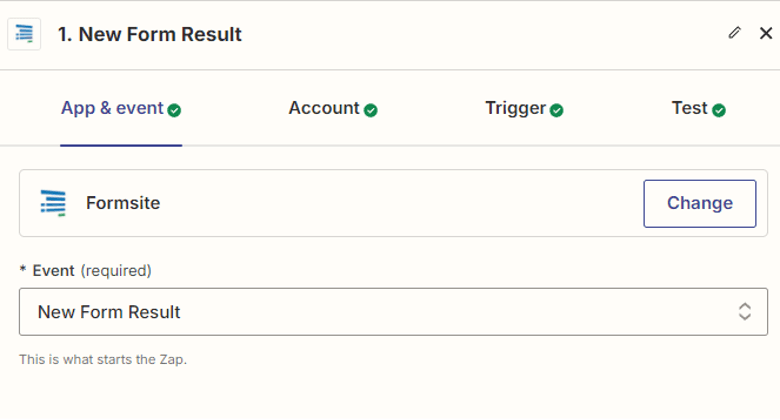
Task: Click the pencil icon to rename the step
Action: (735, 33)
